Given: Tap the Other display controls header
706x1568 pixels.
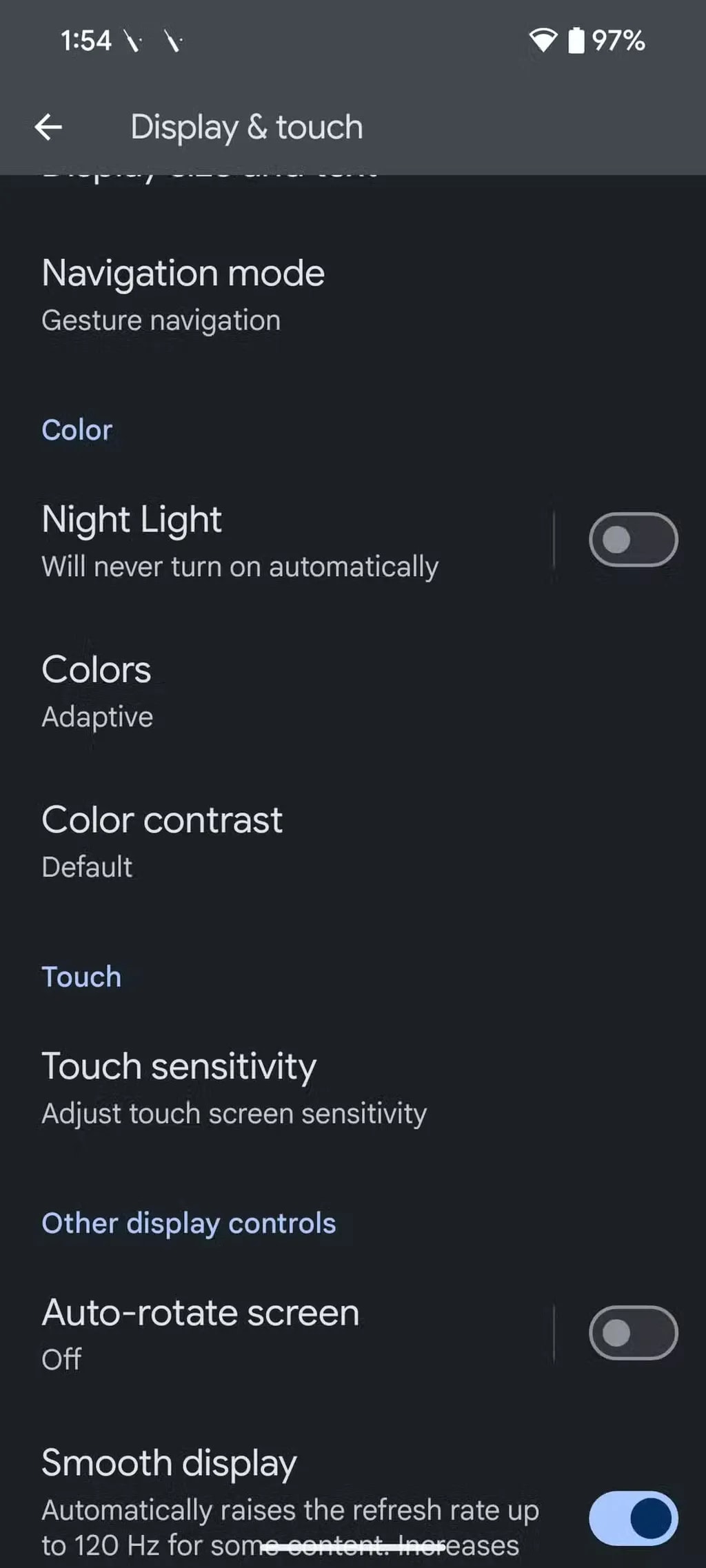Looking at the screenshot, I should 188,1223.
